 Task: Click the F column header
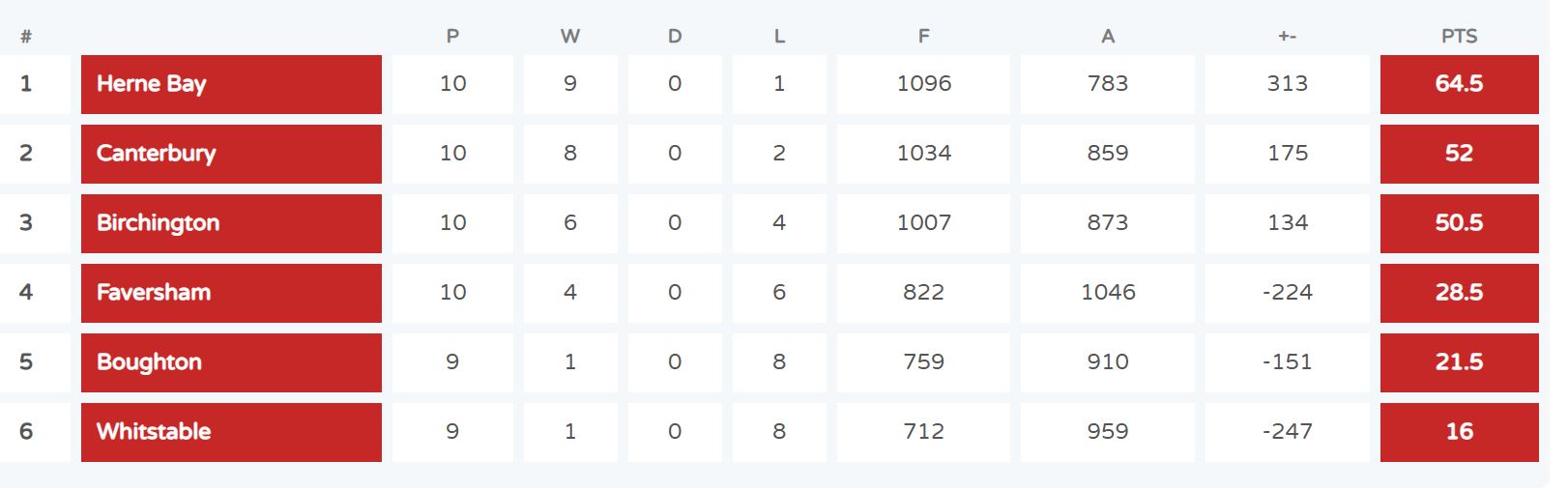click(923, 36)
